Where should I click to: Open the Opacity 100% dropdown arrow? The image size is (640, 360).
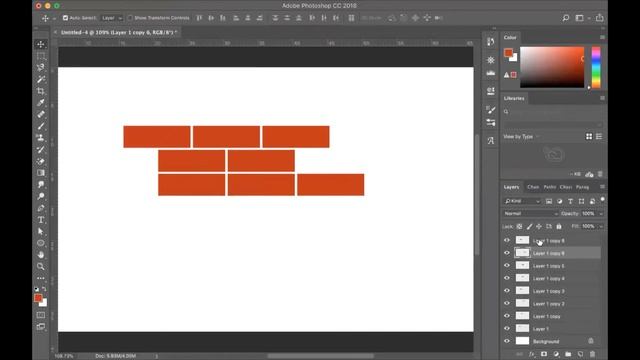click(601, 214)
